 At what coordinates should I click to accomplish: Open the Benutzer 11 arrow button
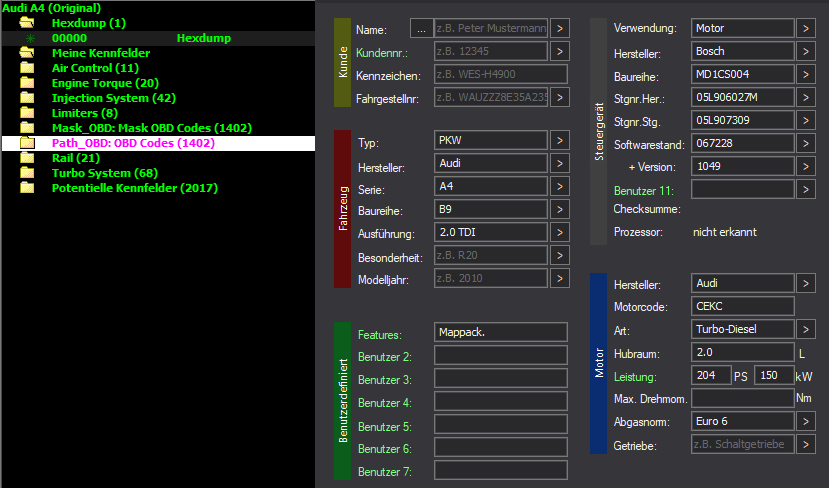pyautogui.click(x=806, y=189)
